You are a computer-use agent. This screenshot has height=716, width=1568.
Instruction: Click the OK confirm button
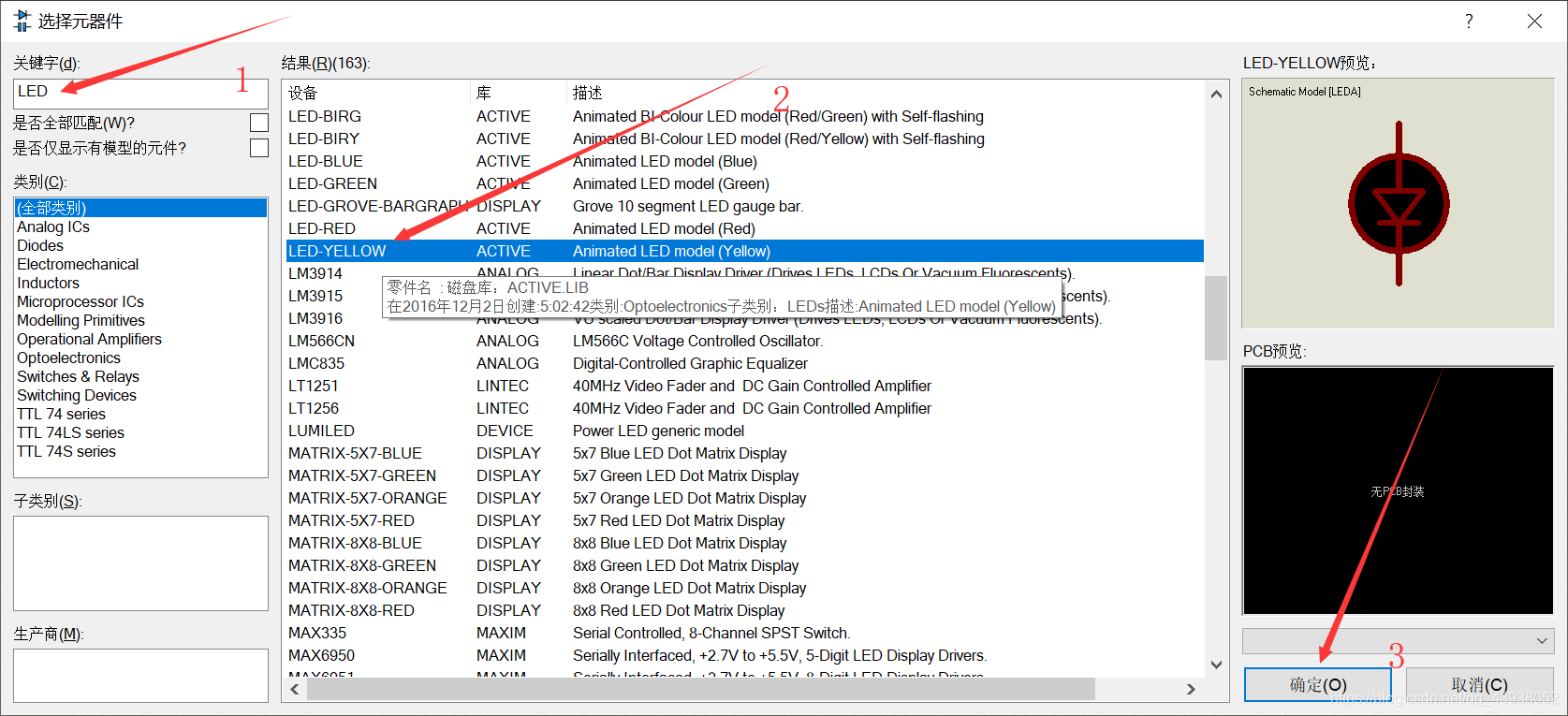(1318, 684)
